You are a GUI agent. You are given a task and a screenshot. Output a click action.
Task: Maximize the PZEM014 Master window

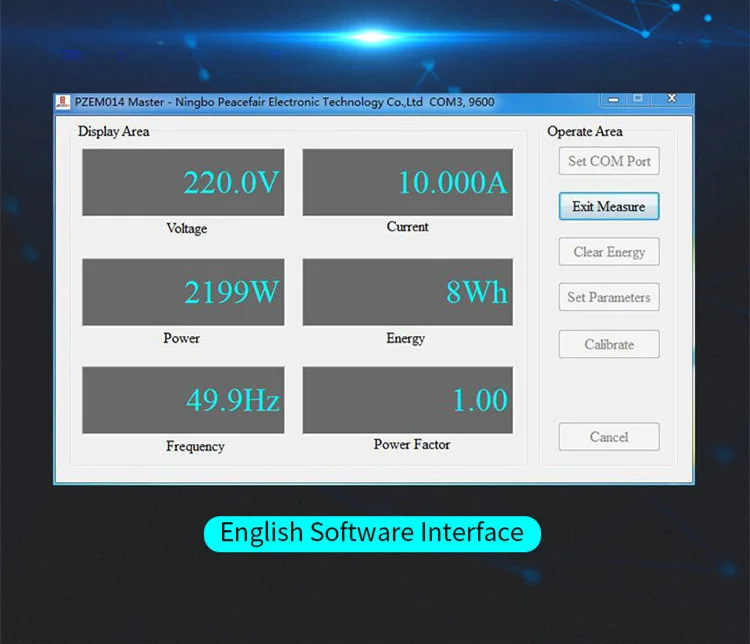click(638, 98)
